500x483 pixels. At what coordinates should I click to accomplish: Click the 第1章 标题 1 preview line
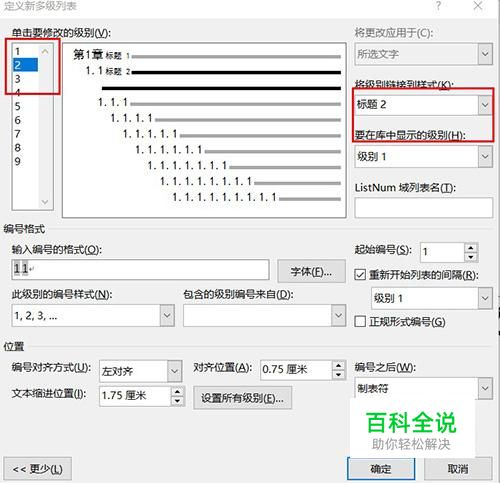click(x=207, y=55)
